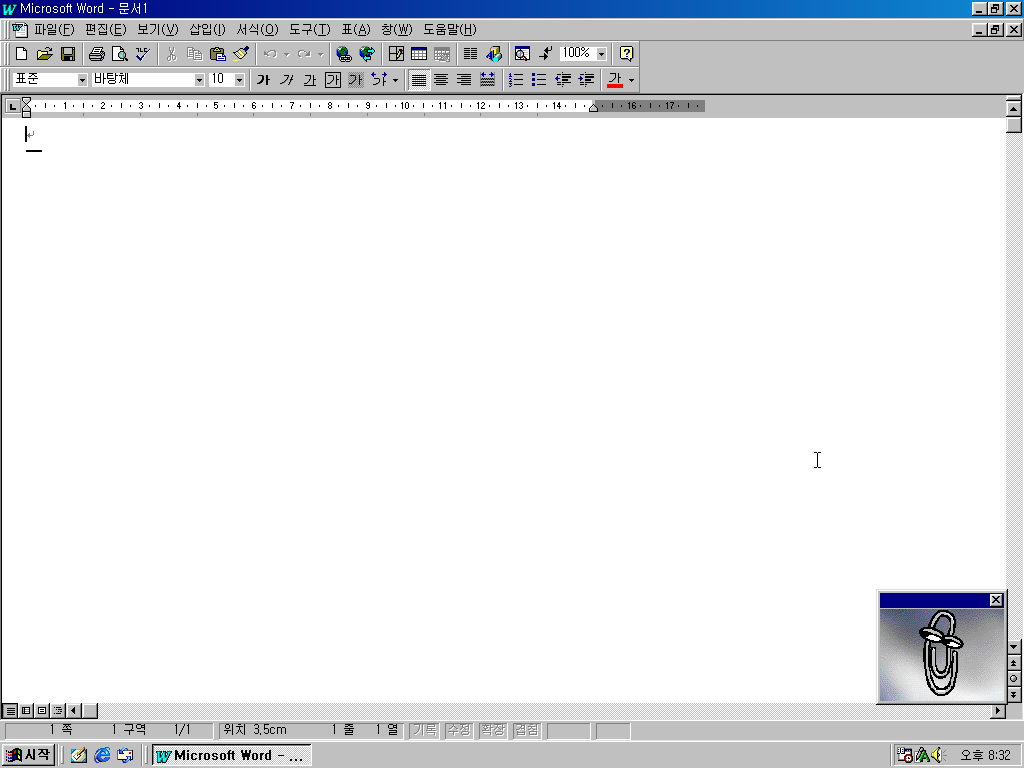
Task: Center align the paragraph
Action: tap(441, 80)
